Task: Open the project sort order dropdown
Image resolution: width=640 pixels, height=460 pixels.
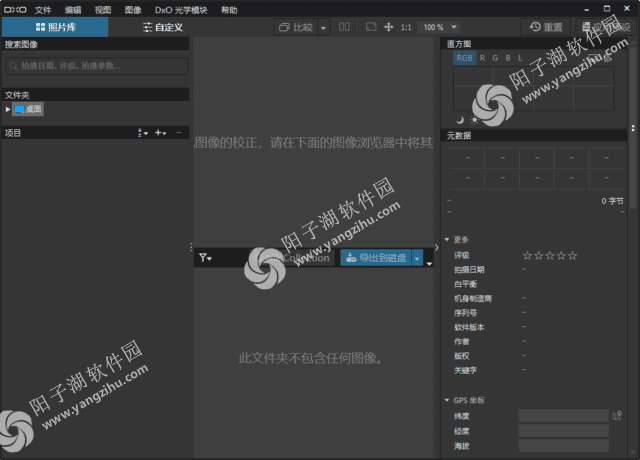Action: point(142,133)
